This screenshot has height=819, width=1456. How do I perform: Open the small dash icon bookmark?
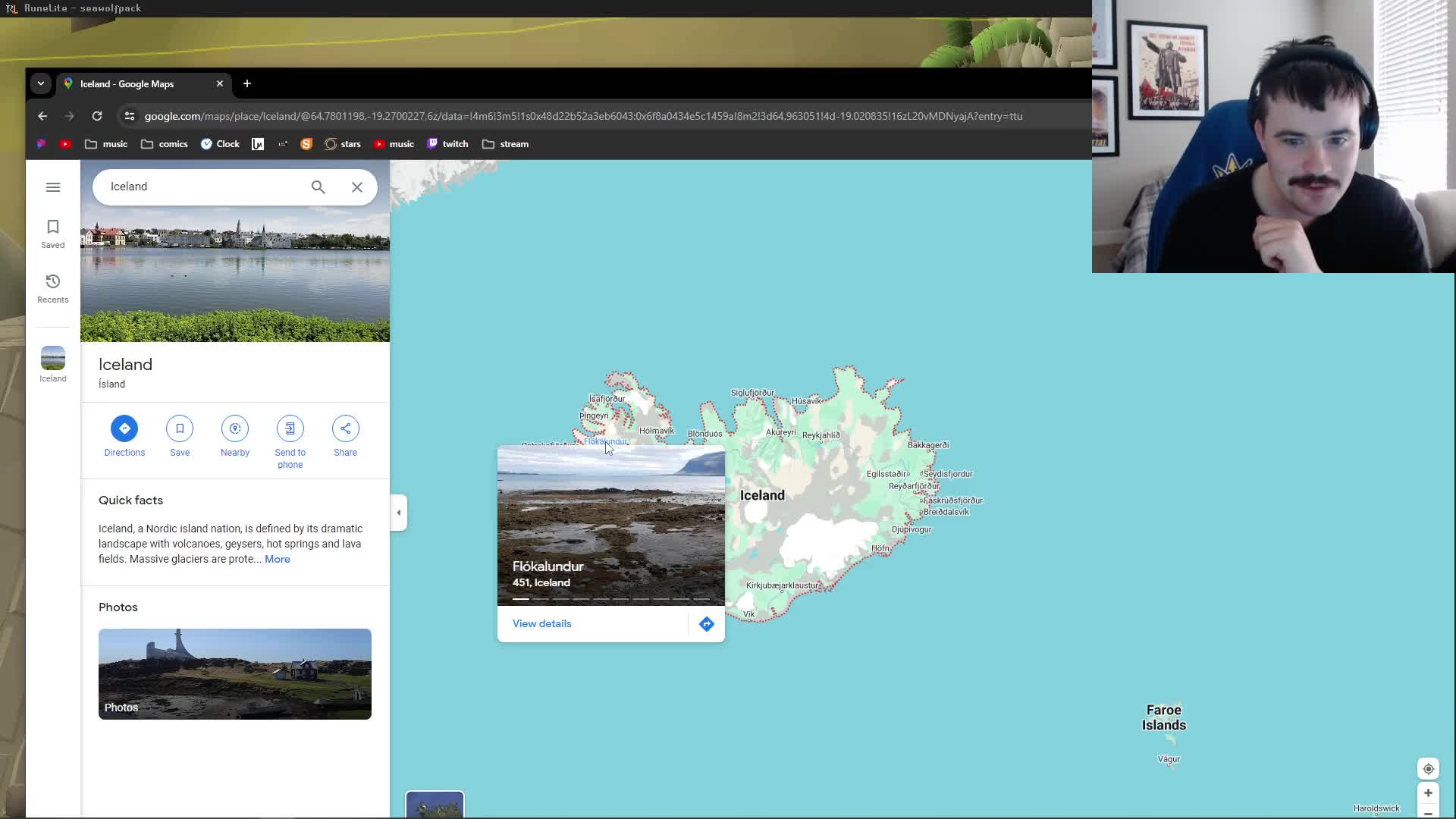[x=283, y=144]
